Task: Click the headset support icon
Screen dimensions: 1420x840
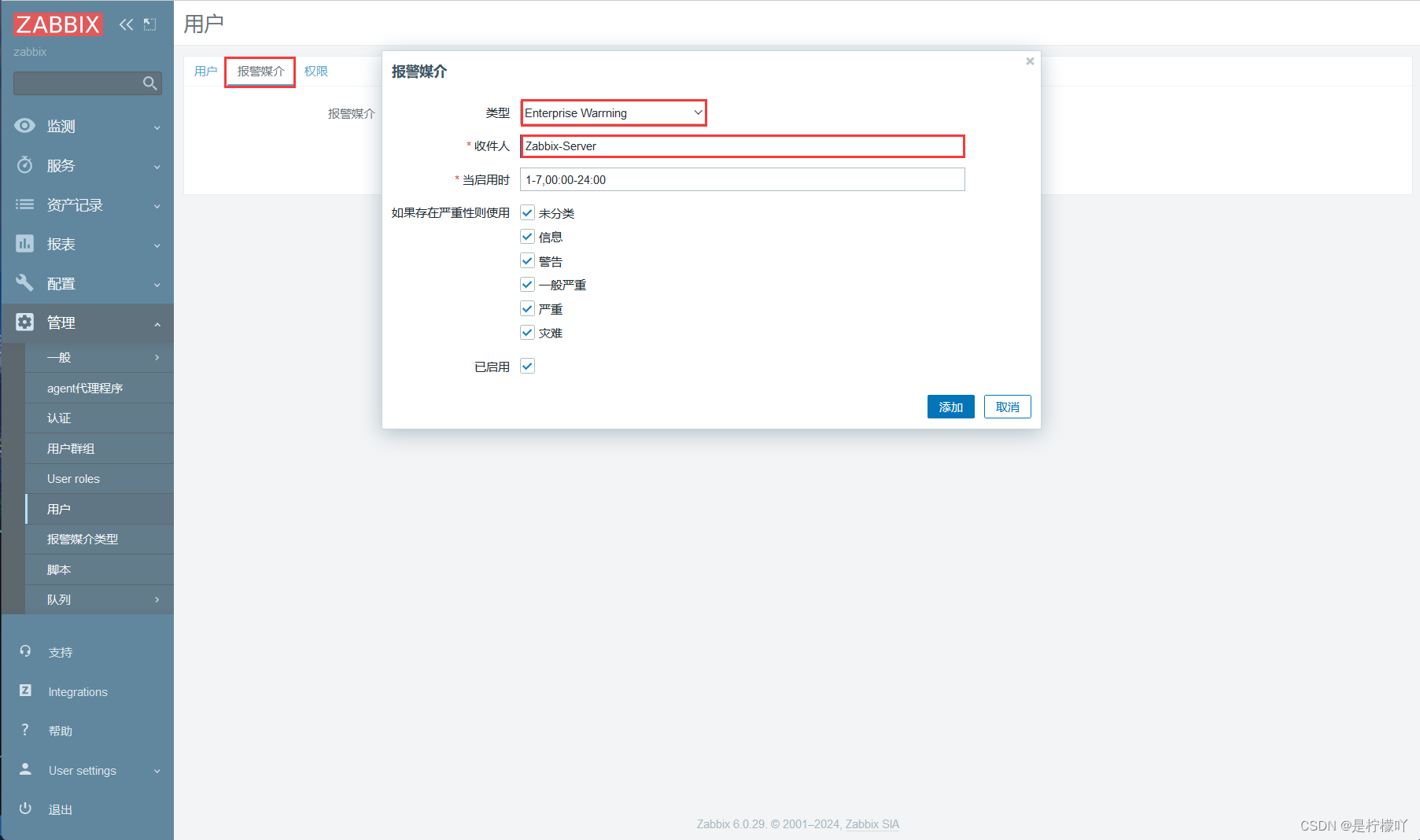Action: (x=25, y=651)
